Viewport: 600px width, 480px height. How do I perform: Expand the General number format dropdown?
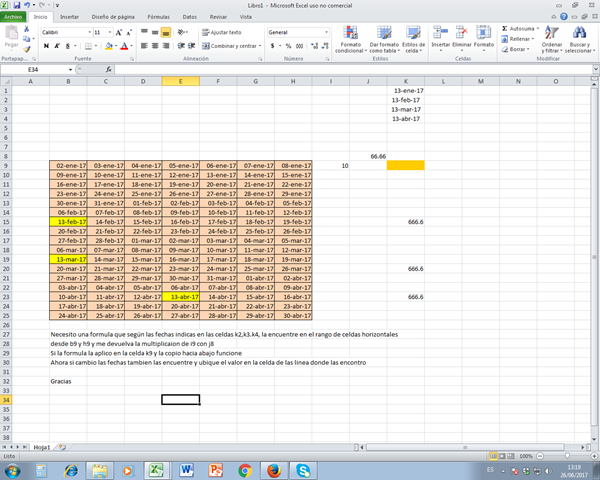(327, 32)
